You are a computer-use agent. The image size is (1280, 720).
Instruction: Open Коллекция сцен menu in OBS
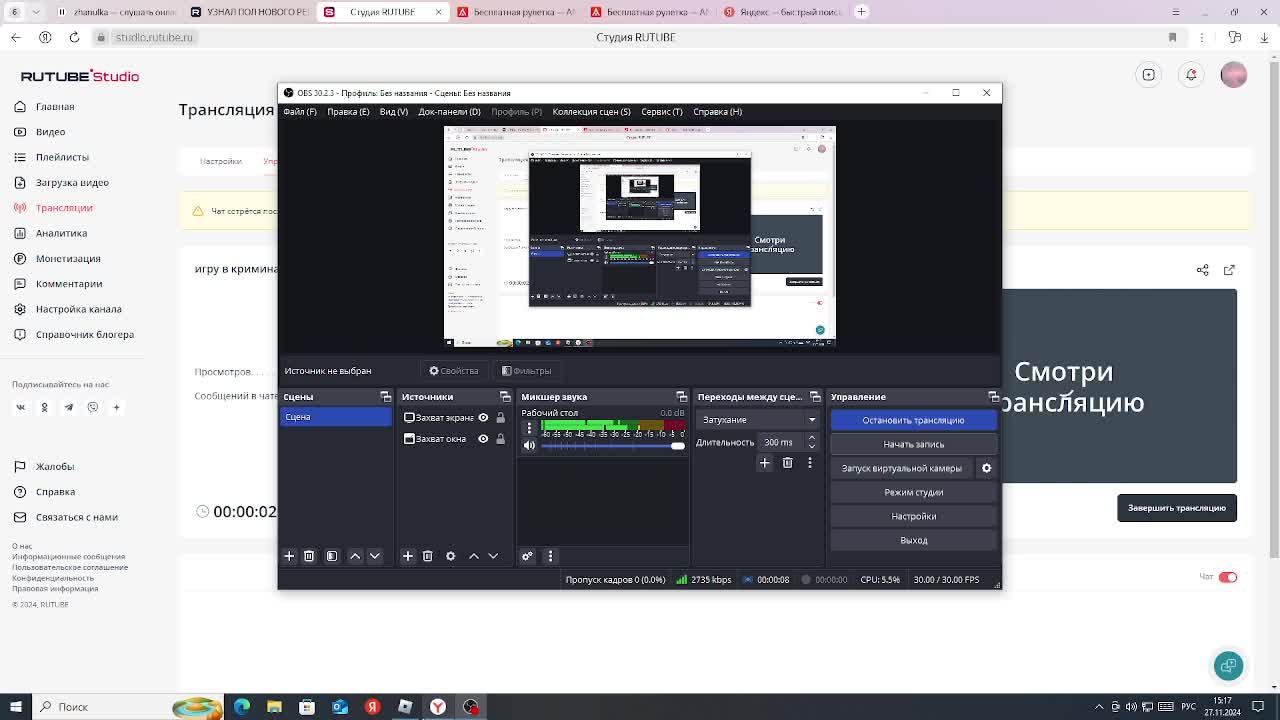pyautogui.click(x=591, y=112)
